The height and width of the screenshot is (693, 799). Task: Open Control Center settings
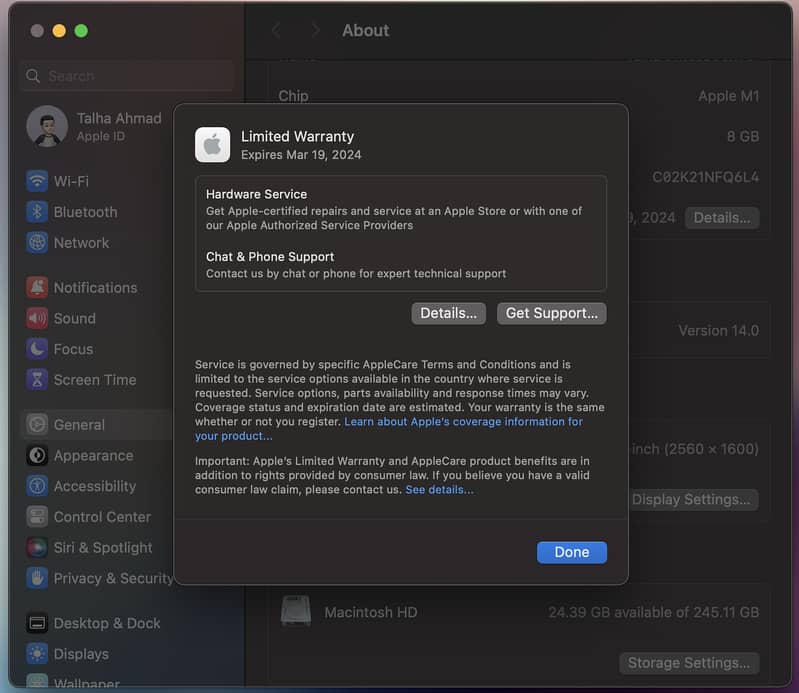click(101, 517)
